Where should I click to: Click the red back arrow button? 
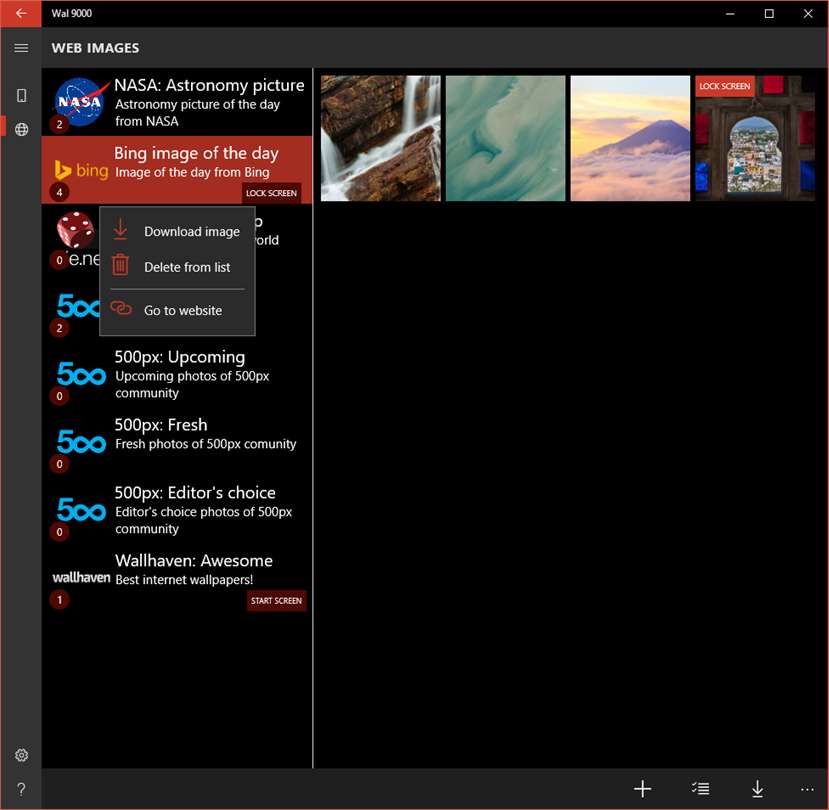(x=21, y=14)
